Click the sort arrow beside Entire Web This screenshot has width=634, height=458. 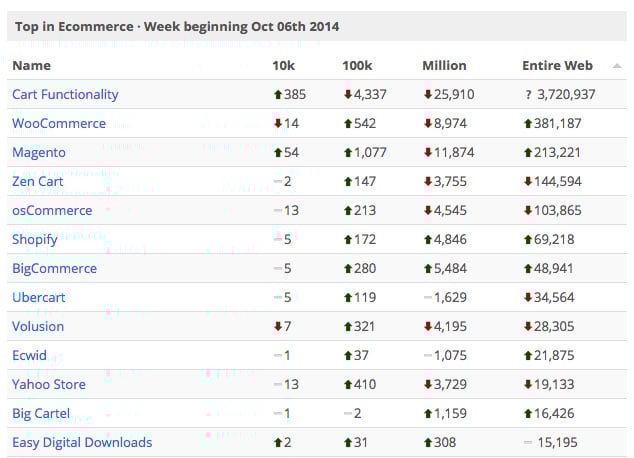coord(617,66)
